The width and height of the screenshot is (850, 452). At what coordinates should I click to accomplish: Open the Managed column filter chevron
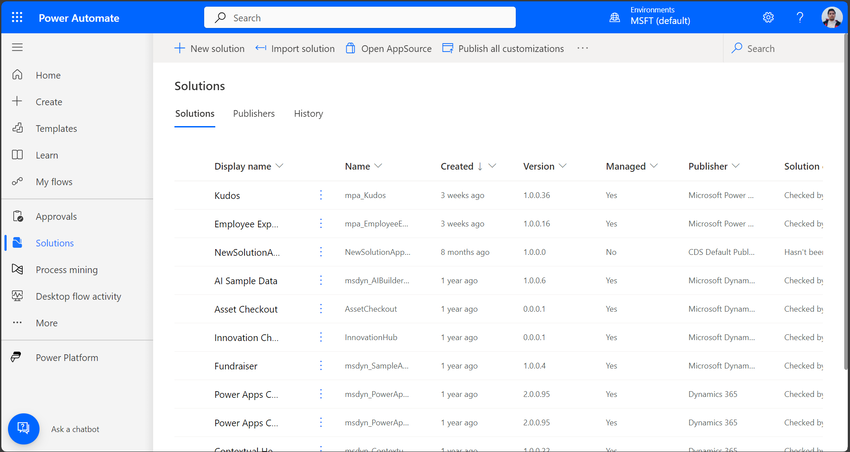coord(654,166)
